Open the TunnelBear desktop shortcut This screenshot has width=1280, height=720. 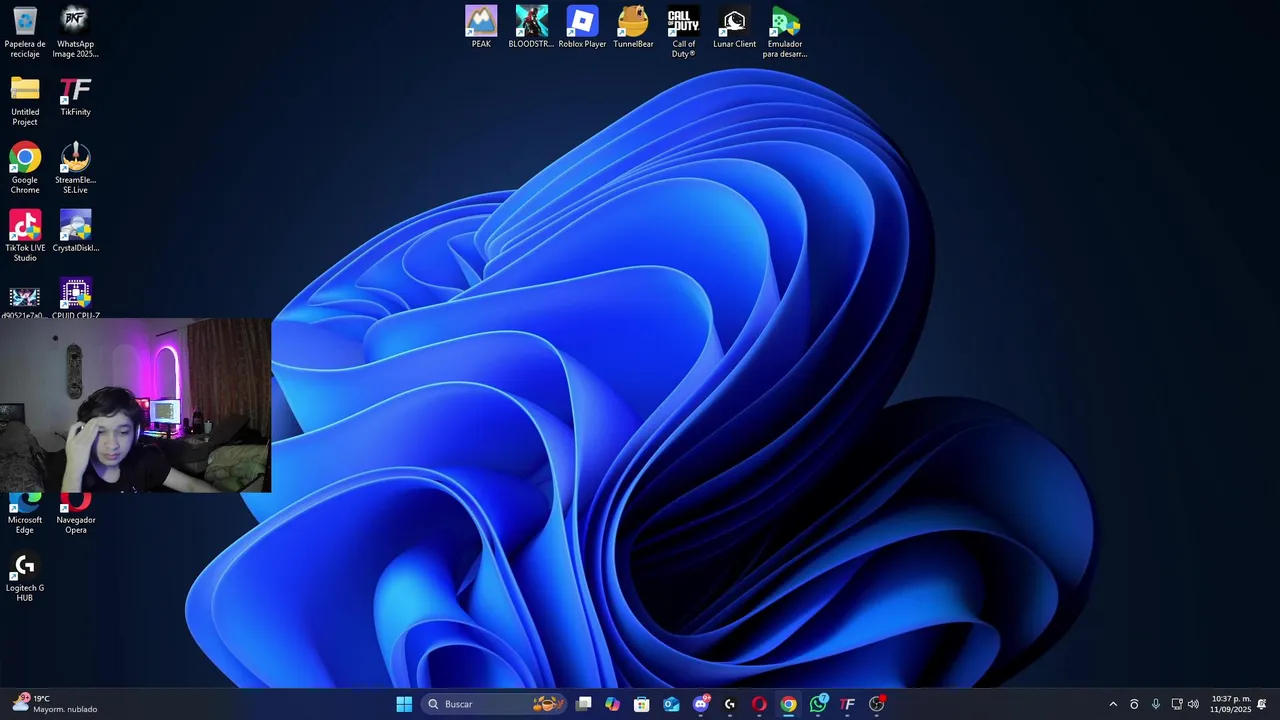[x=633, y=27]
